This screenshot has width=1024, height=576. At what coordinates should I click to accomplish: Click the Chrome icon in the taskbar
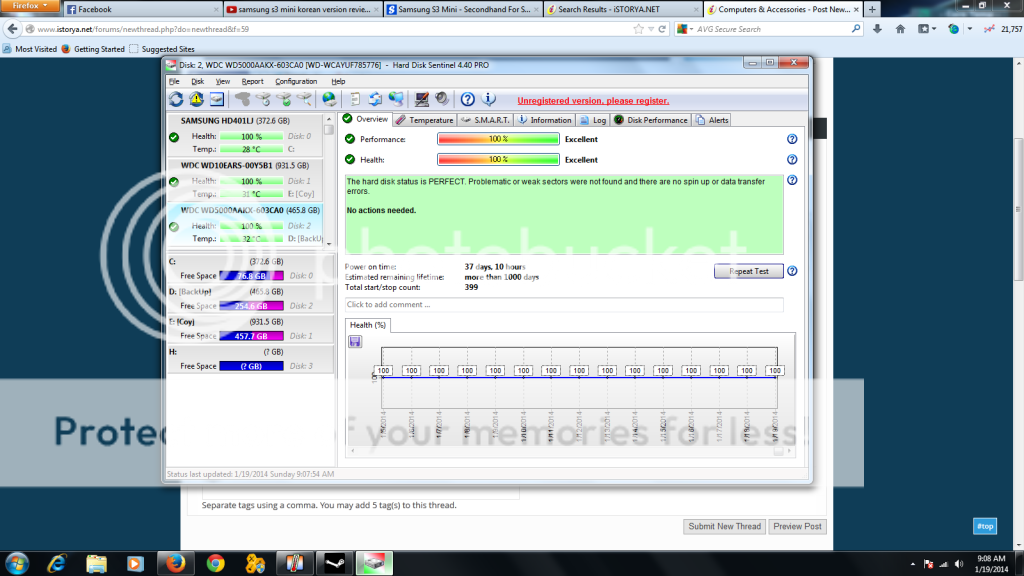click(215, 562)
